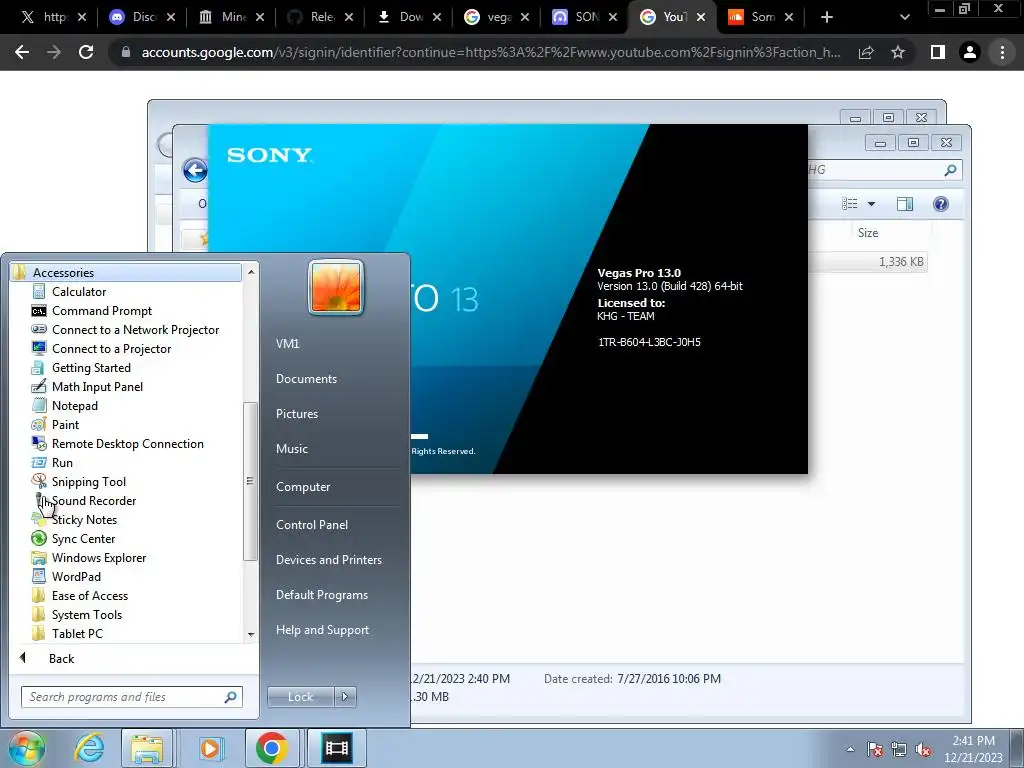Open the shutdown options arrow beside Lock
Image resolution: width=1024 pixels, height=768 pixels.
(345, 697)
